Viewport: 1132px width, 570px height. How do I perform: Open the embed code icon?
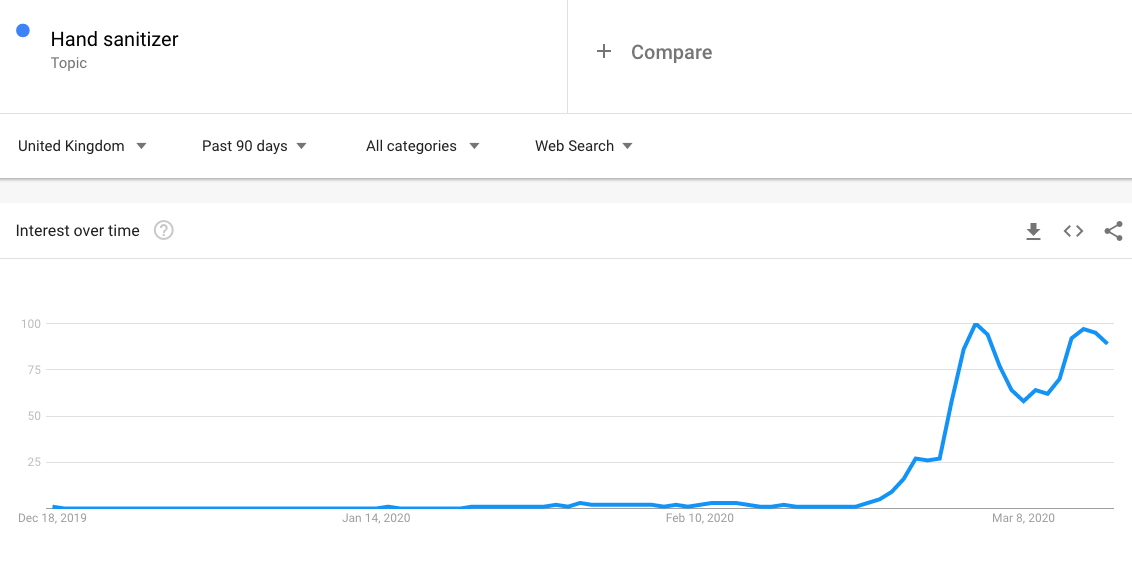click(x=1074, y=231)
